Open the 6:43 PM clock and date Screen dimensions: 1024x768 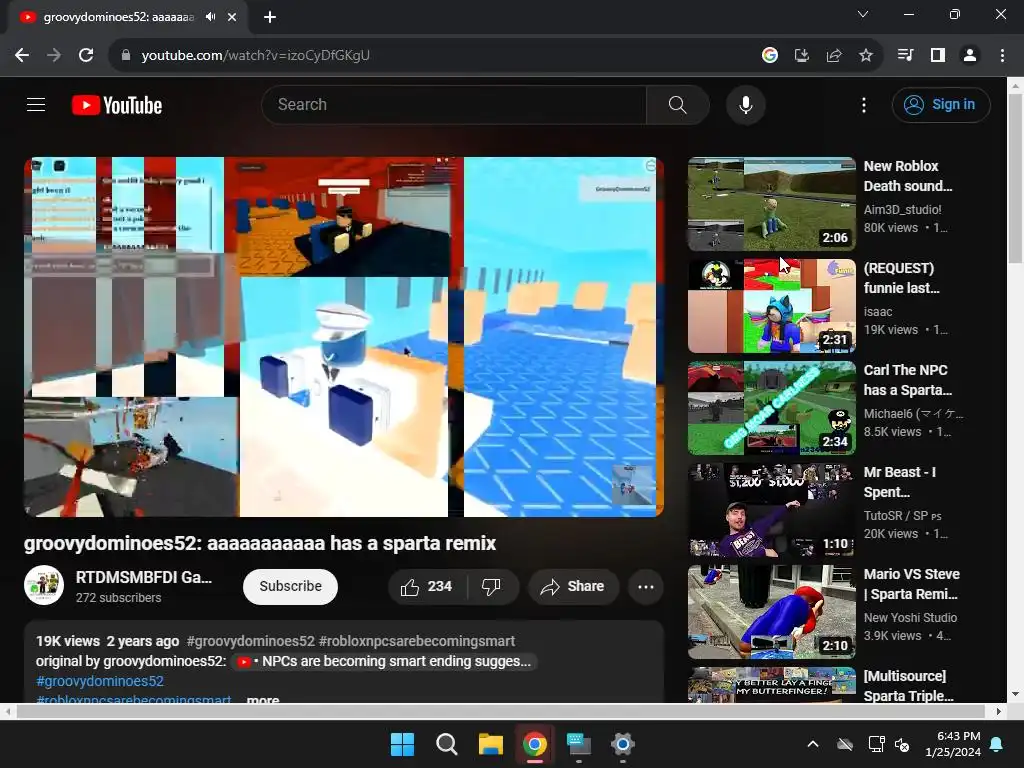pos(953,744)
